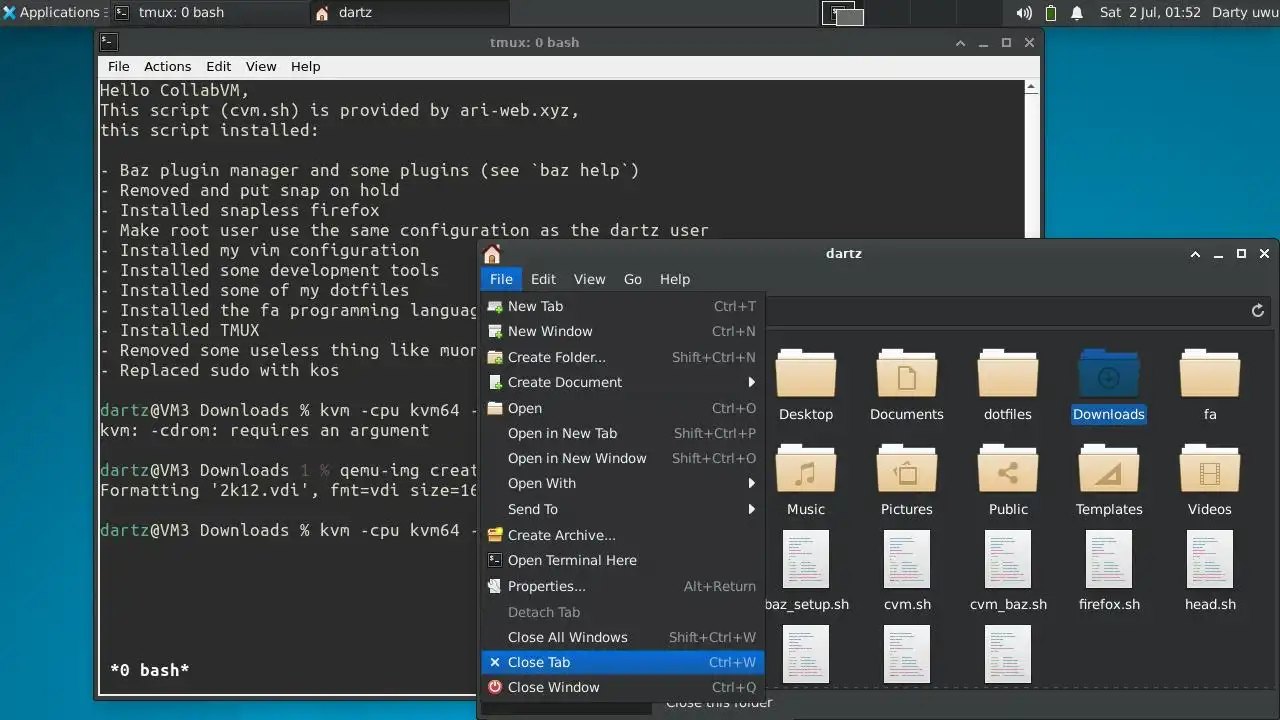This screenshot has height=720, width=1280.
Task: Choose Open in New Tab entry
Action: (x=622, y=433)
